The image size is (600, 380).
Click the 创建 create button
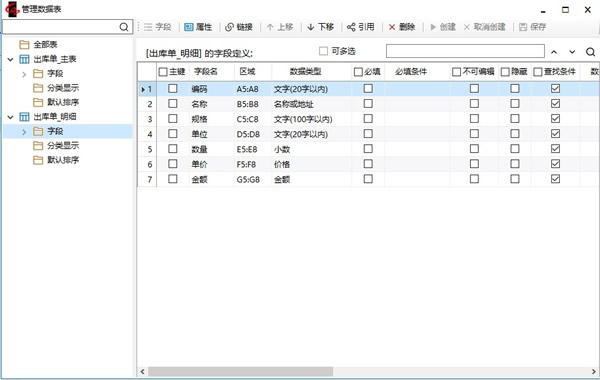[x=443, y=27]
